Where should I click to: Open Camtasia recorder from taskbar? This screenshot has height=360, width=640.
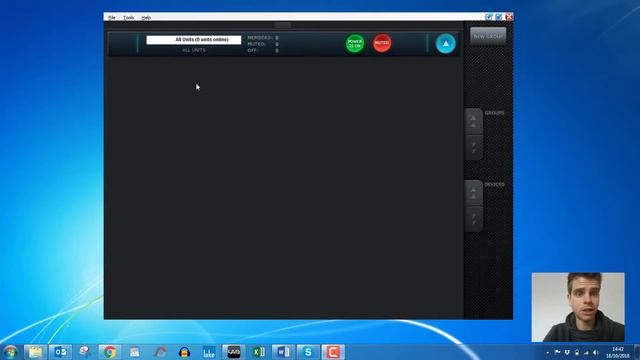pyautogui.click(x=333, y=352)
